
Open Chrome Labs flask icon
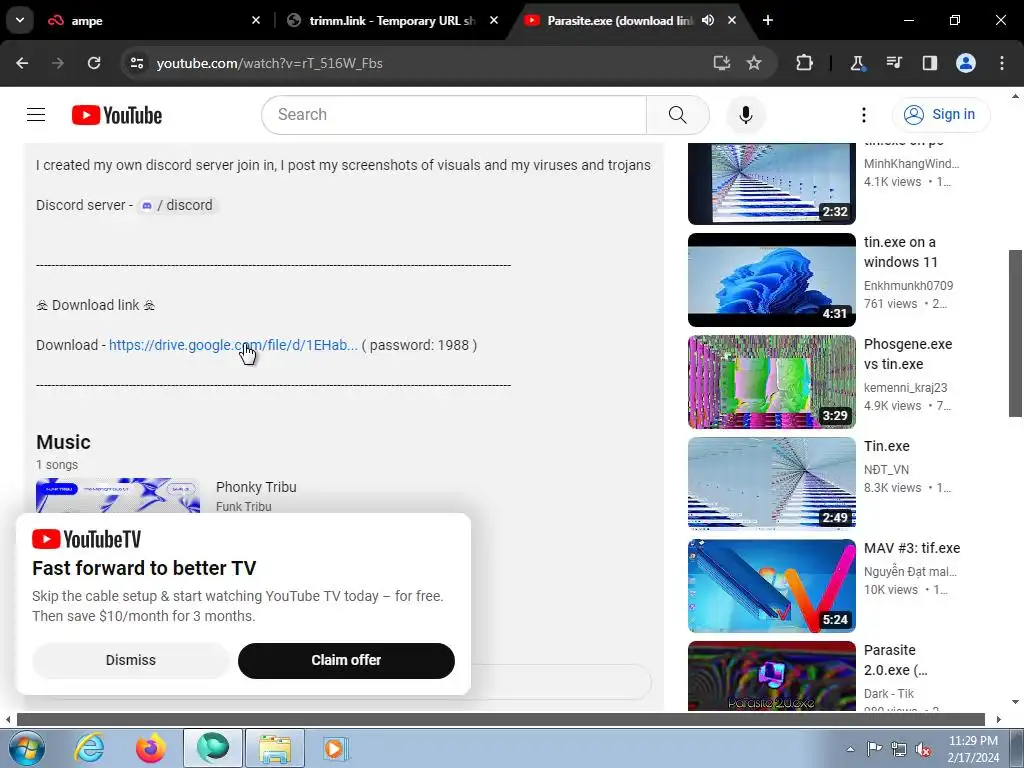click(857, 63)
